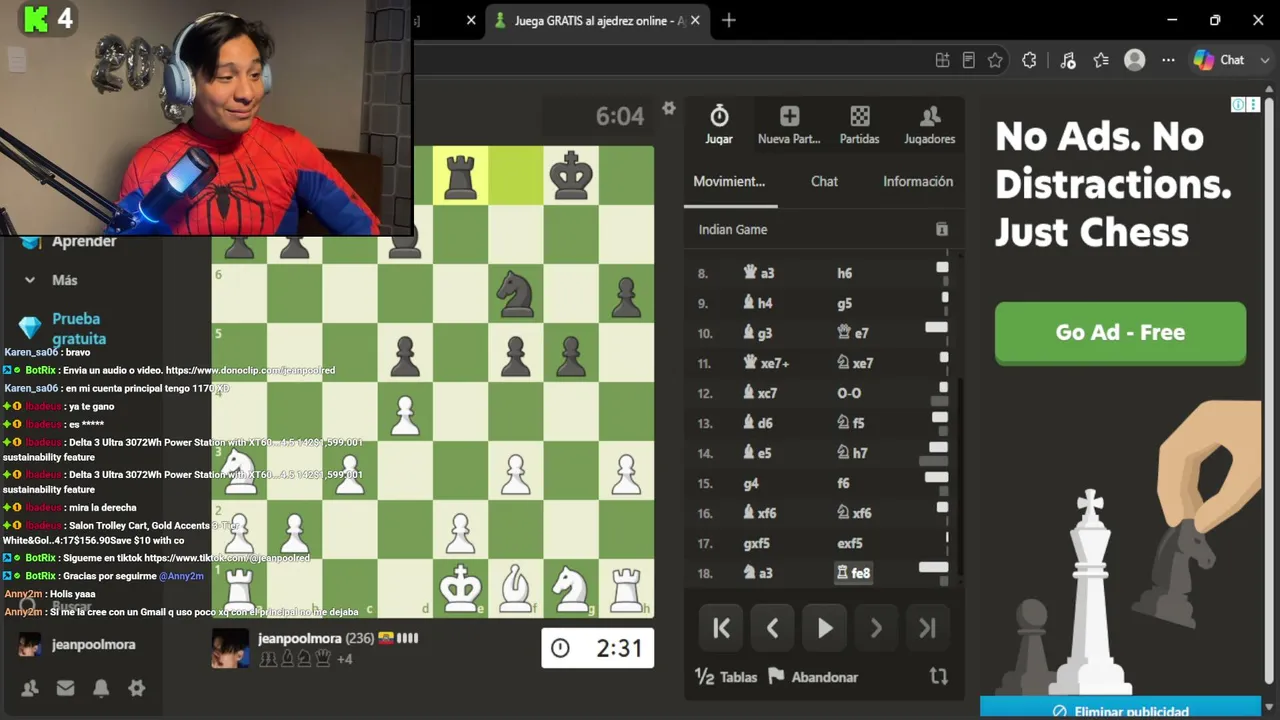Open the browser extensions puzzle icon
The width and height of the screenshot is (1280, 720).
[x=1029, y=60]
